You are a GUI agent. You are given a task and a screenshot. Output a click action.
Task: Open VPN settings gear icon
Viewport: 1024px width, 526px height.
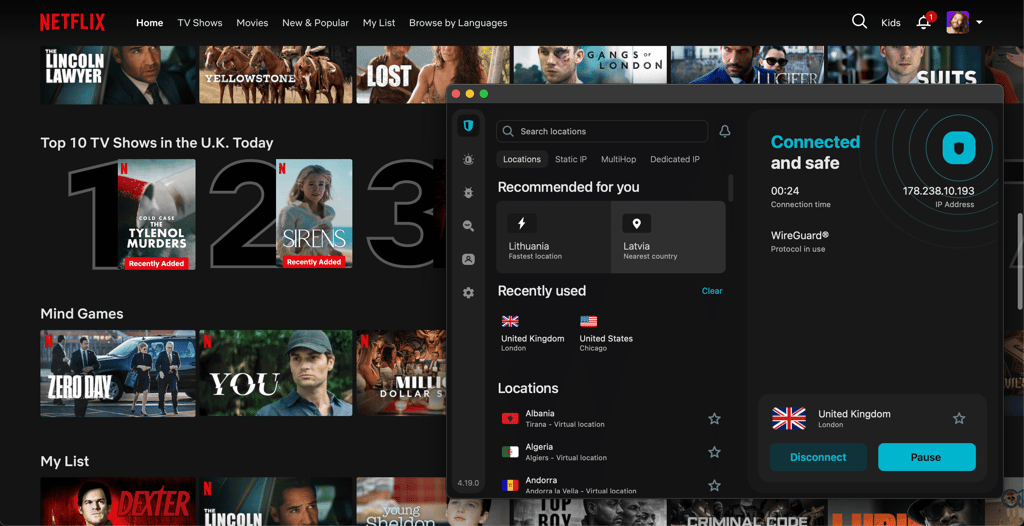coord(468,293)
